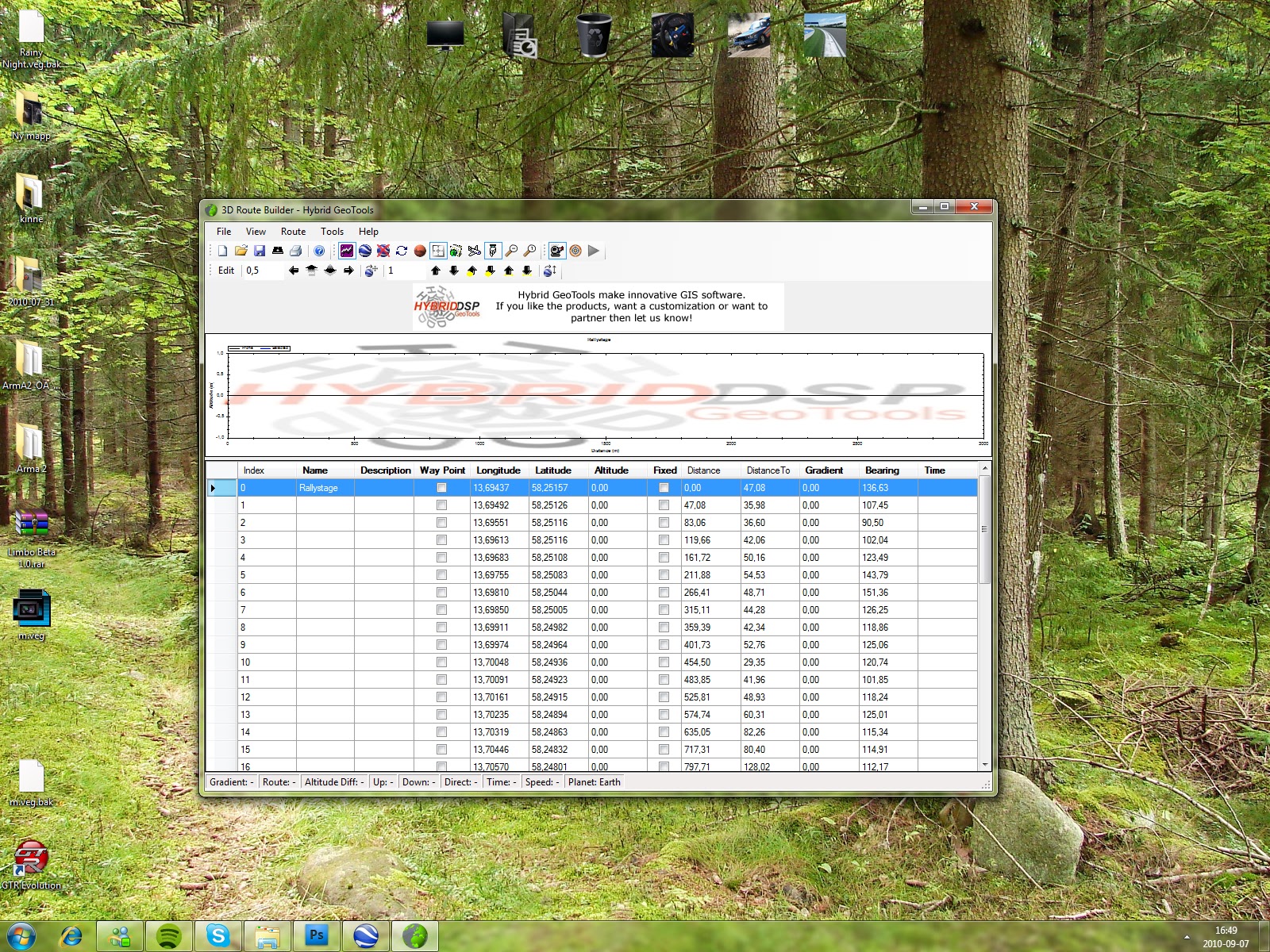Toggle the Way Point checkbox for index 3
Screen dimensions: 1270x952
tap(441, 540)
